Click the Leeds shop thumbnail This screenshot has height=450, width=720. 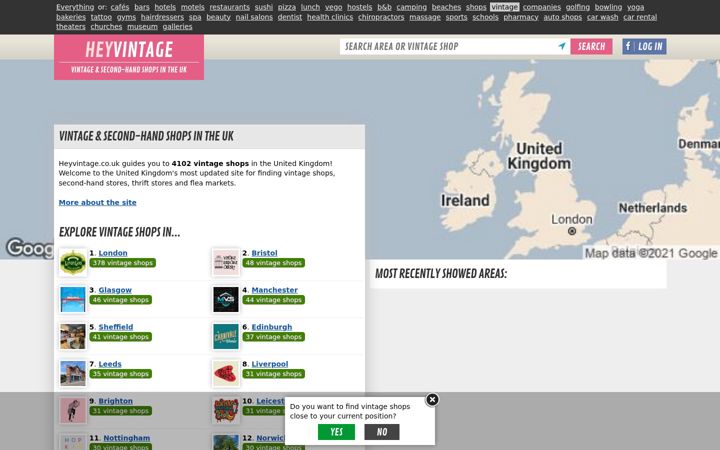click(73, 373)
